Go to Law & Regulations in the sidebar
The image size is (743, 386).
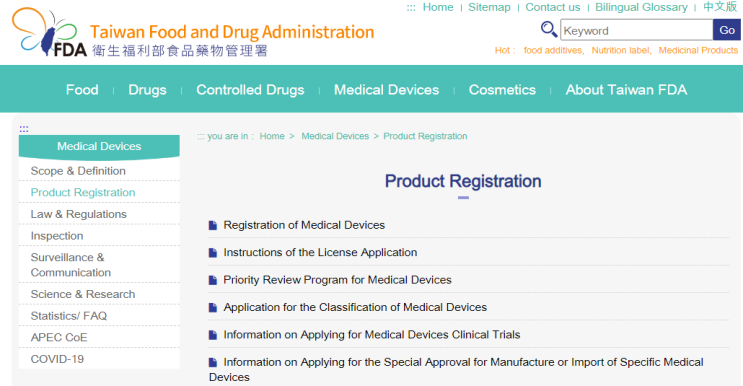click(79, 215)
